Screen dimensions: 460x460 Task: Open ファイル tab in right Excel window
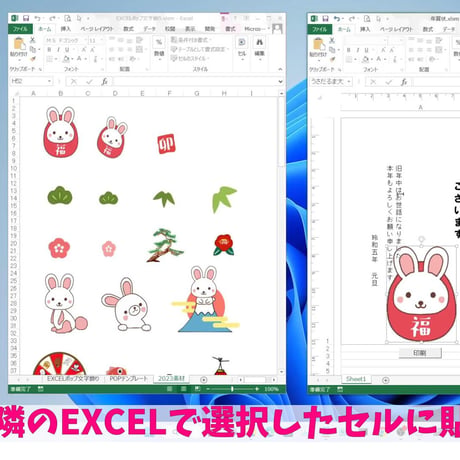pyautogui.click(x=319, y=29)
